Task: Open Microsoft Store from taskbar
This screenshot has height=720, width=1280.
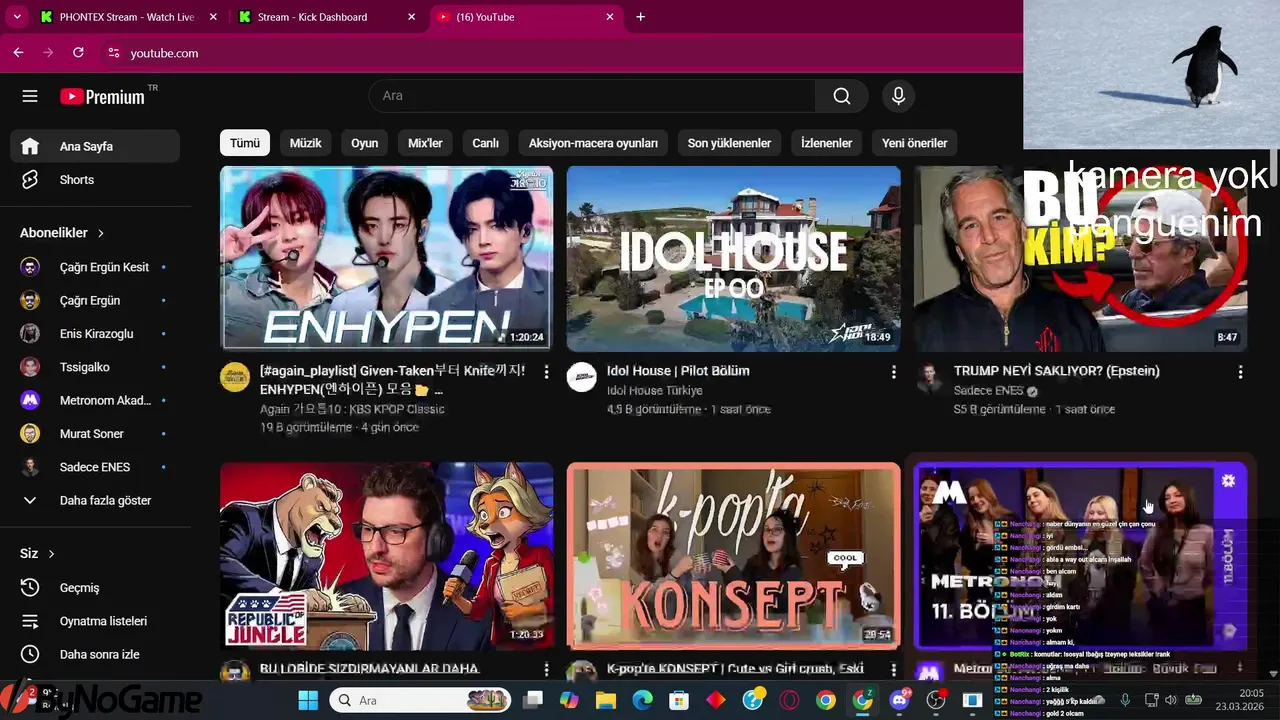Action: click(x=679, y=700)
